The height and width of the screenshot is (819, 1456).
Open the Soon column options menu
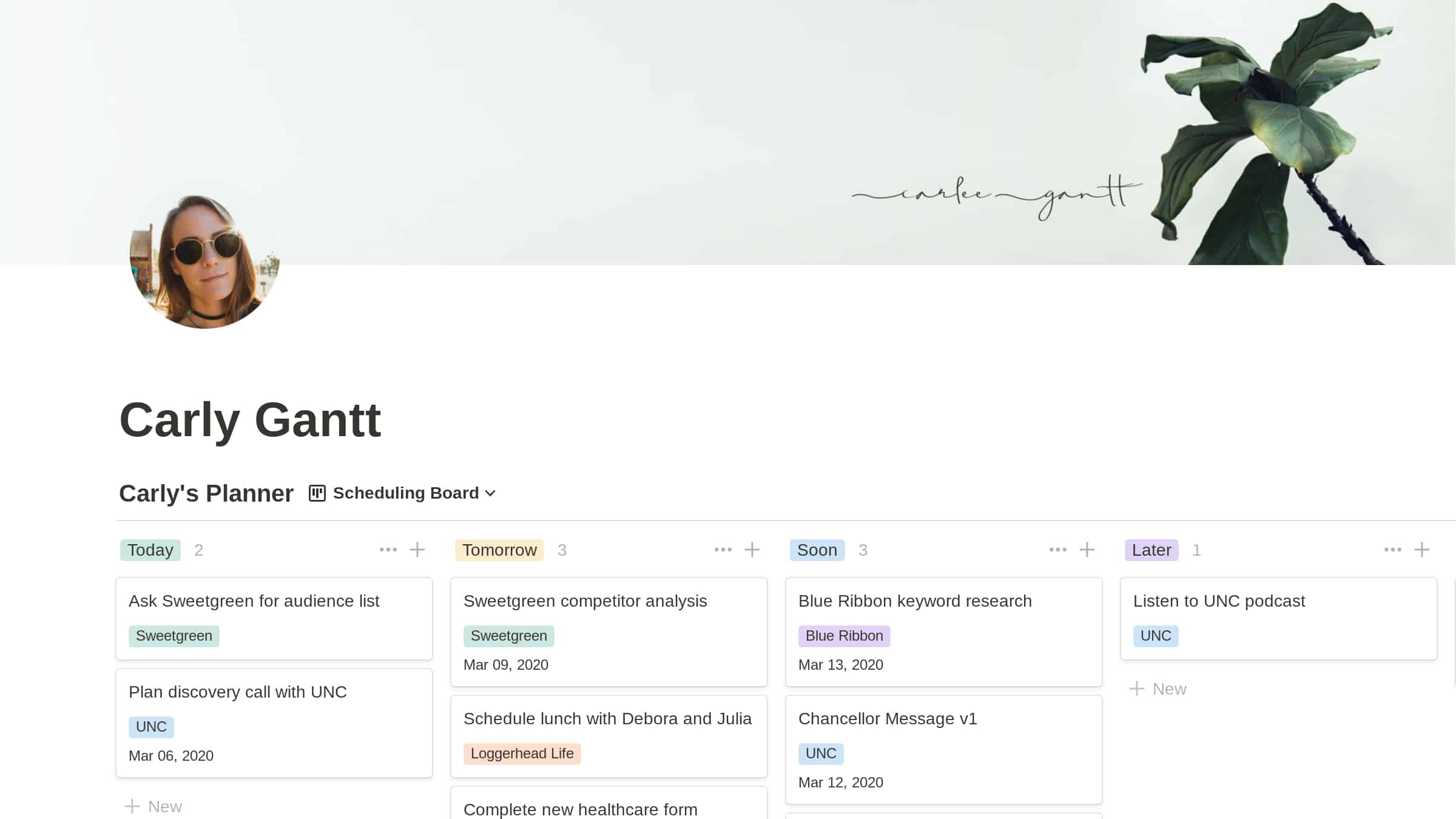point(1057,549)
